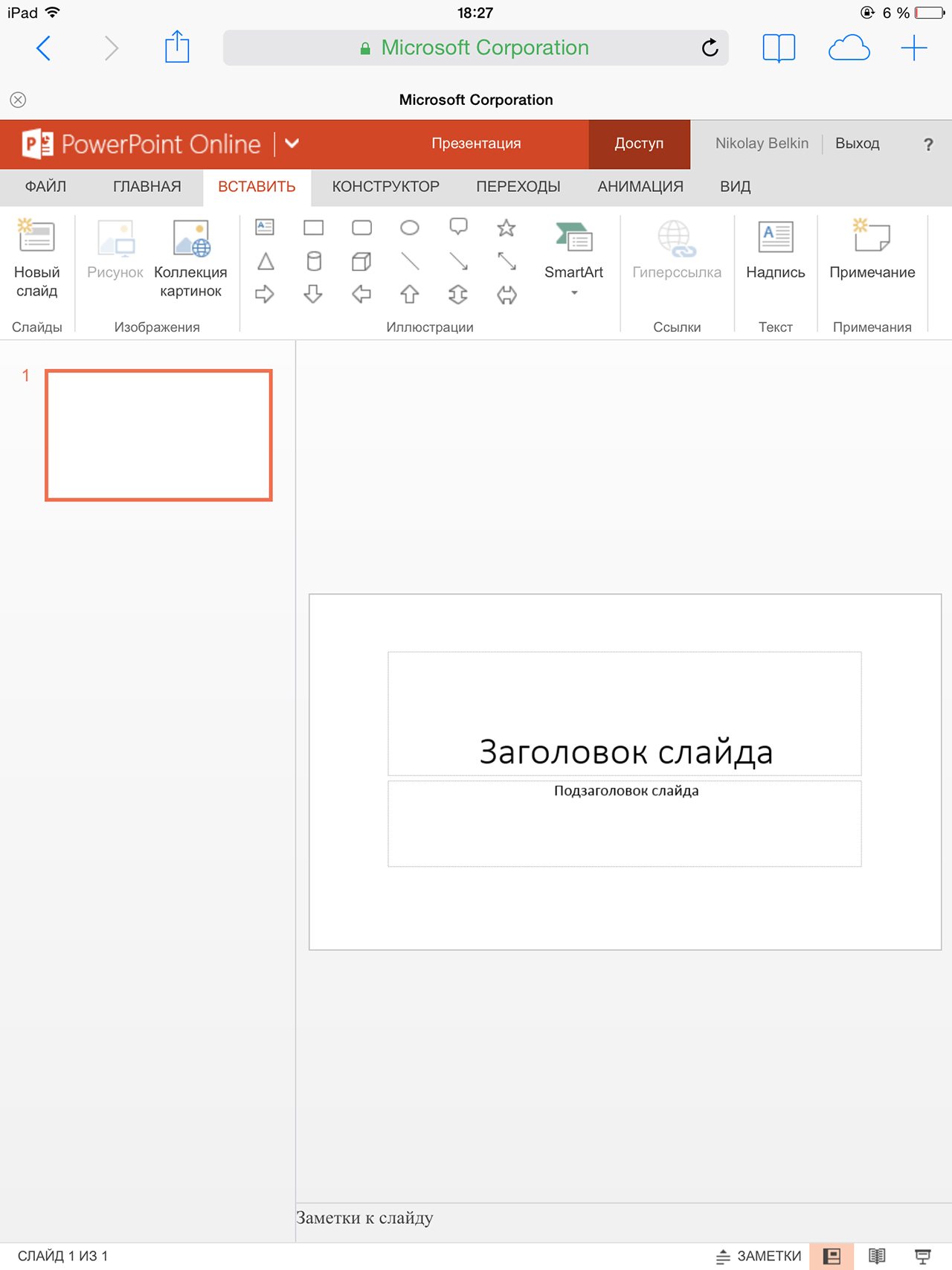Image resolution: width=952 pixels, height=1270 pixels.
Task: Open the ФАЙЛ tab
Action: point(45,187)
